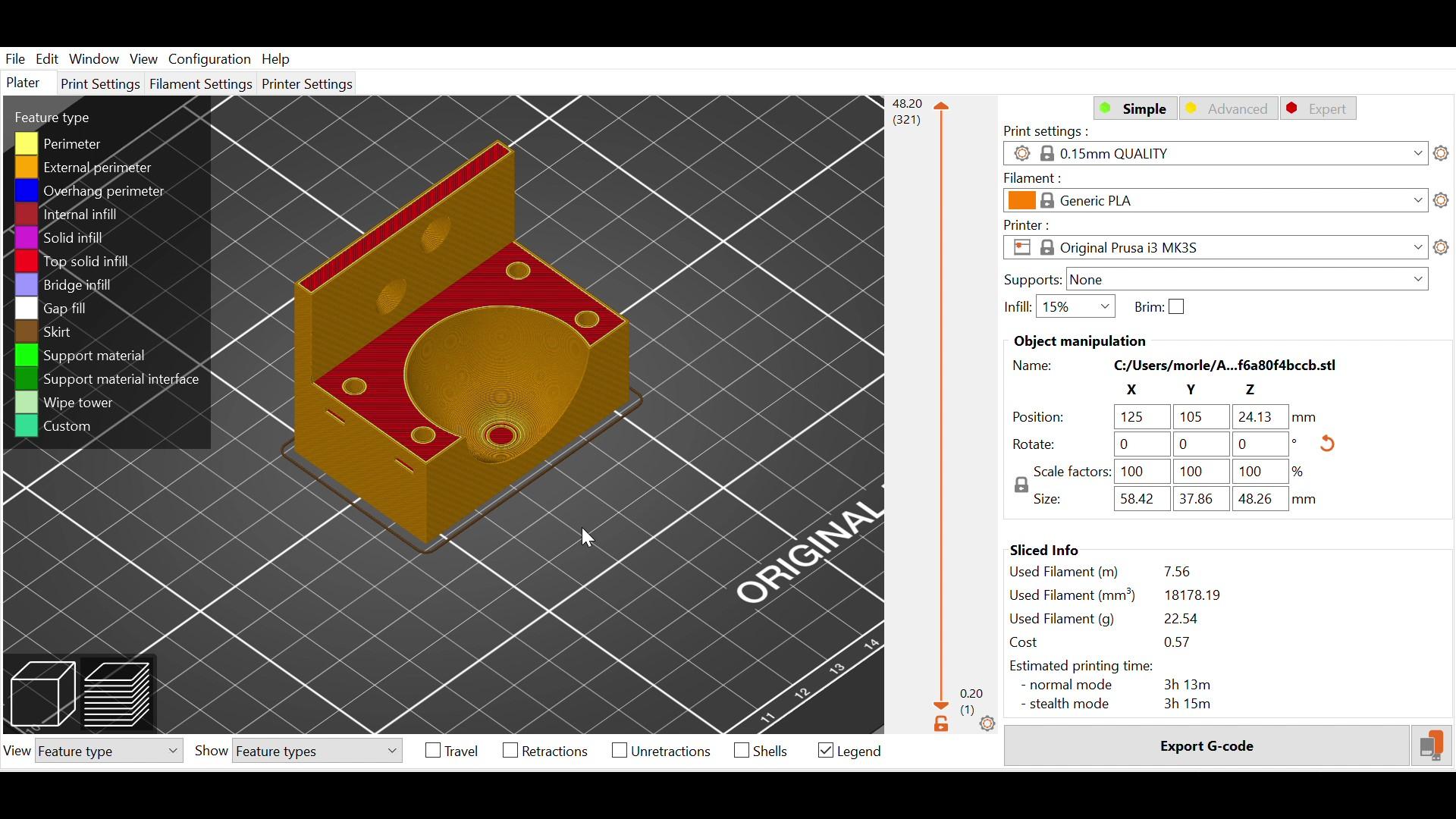1456x819 pixels.
Task: Toggle the Travel paths checkbox
Action: point(432,750)
